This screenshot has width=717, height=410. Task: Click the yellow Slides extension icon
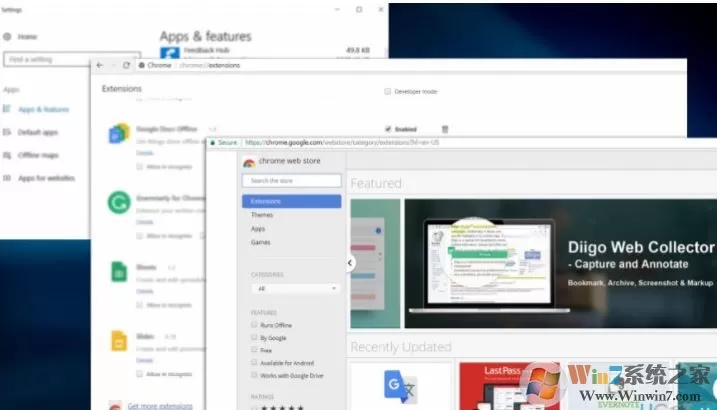119,341
